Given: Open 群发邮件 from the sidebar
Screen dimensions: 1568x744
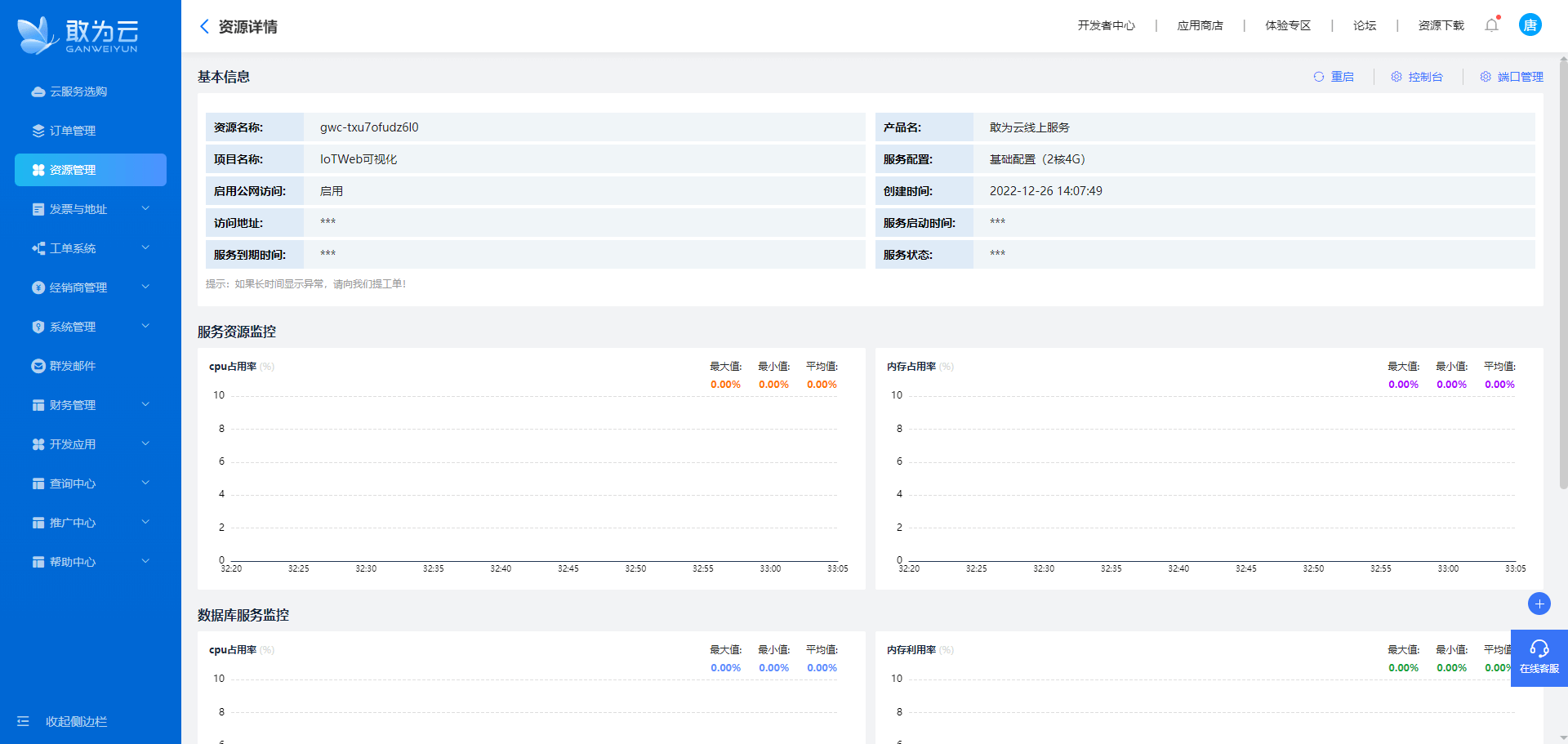Looking at the screenshot, I should point(73,366).
